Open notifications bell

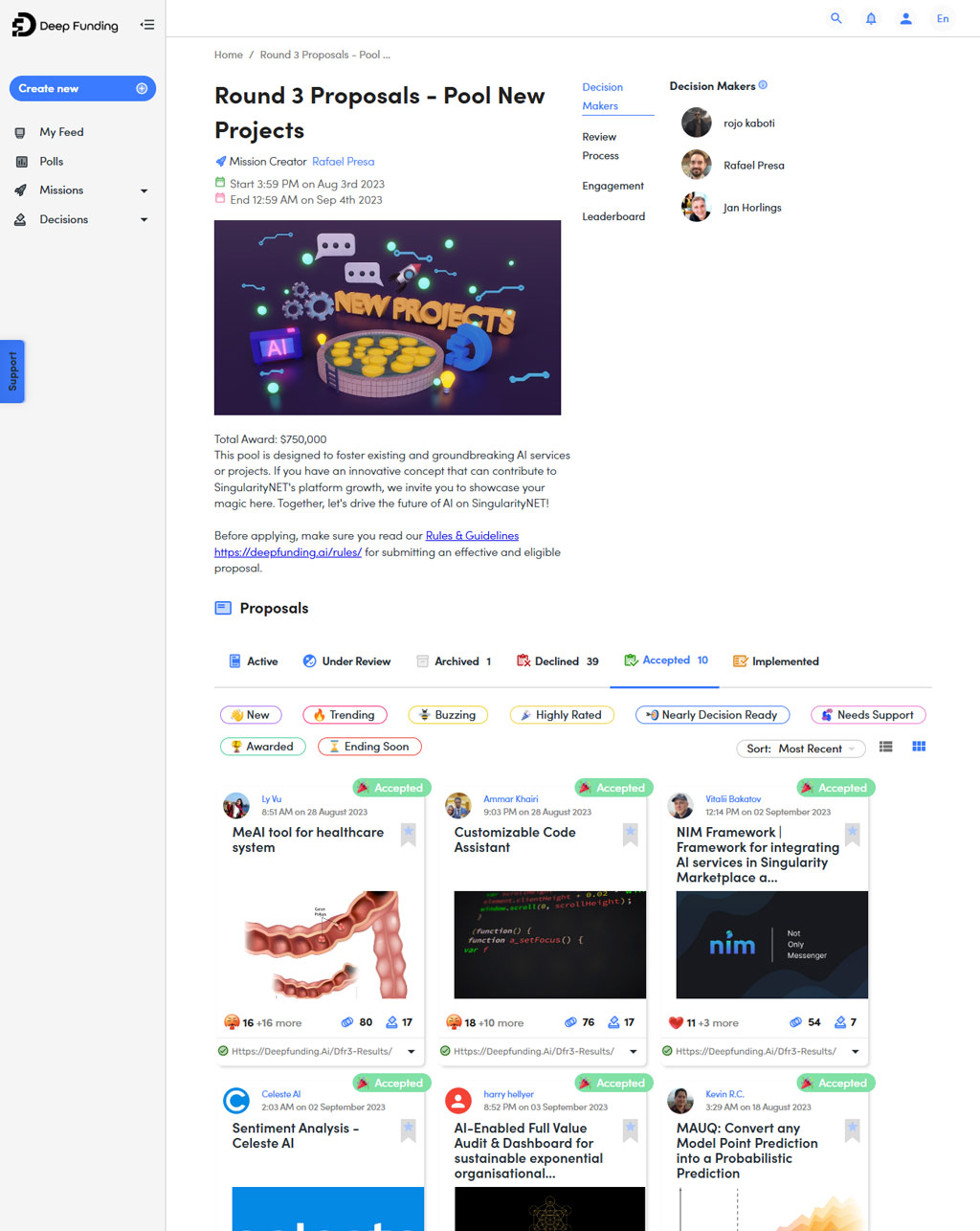(x=871, y=18)
